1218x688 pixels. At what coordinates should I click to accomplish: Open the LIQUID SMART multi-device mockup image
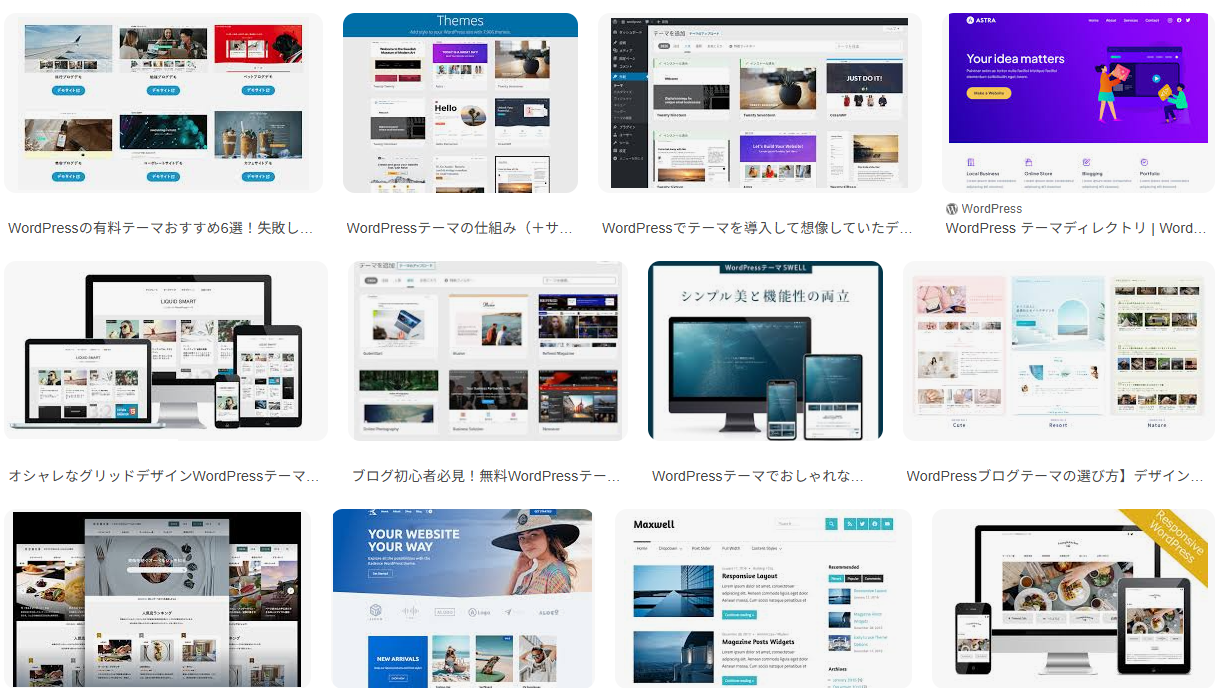[x=166, y=350]
